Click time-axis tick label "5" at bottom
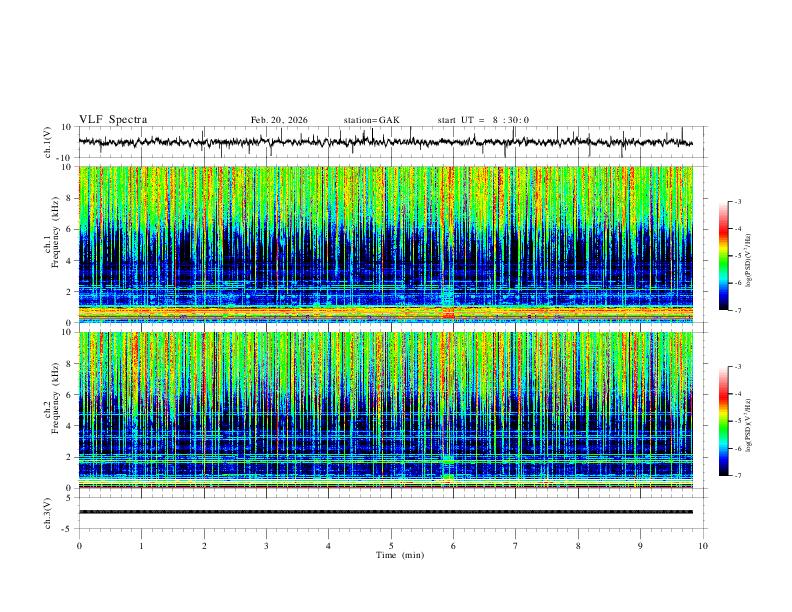This screenshot has width=792, height=612. click(x=391, y=546)
